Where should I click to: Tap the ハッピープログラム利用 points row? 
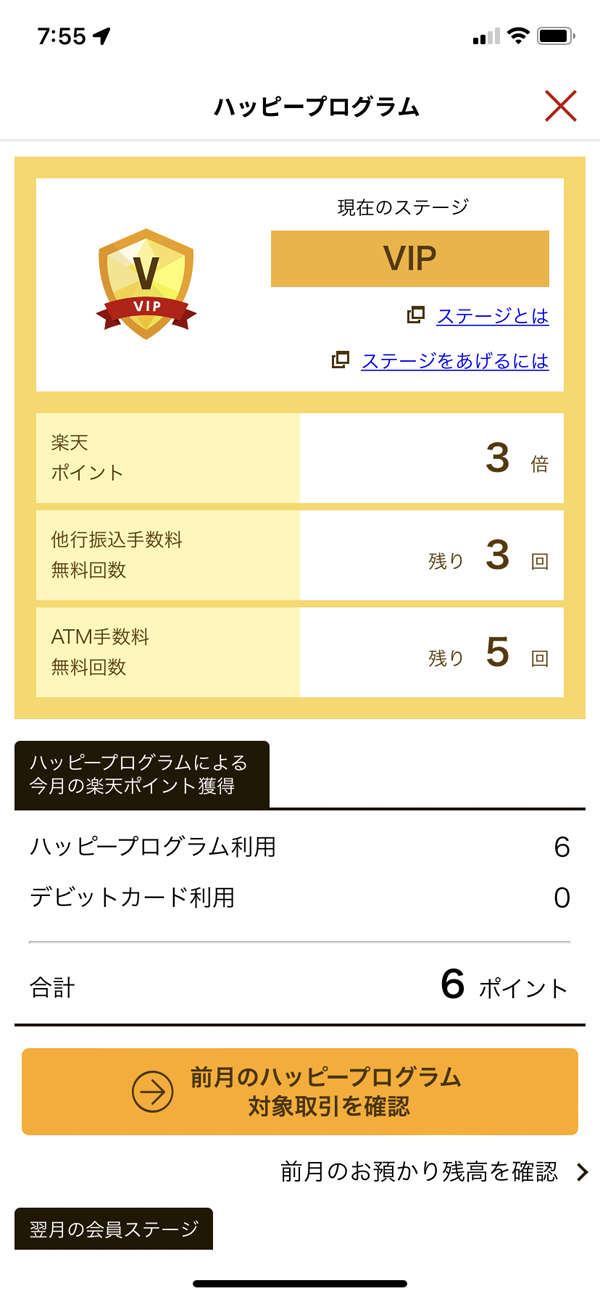click(300, 847)
